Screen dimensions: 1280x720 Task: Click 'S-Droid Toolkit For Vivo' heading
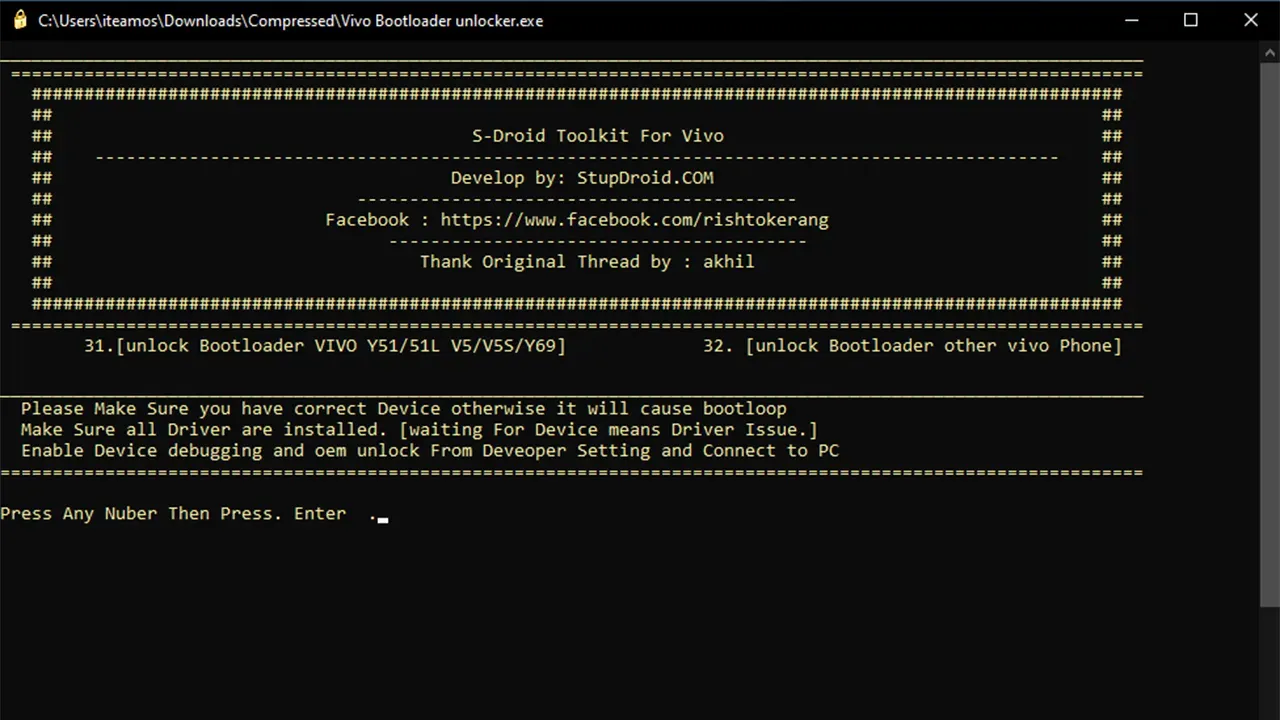(x=598, y=136)
